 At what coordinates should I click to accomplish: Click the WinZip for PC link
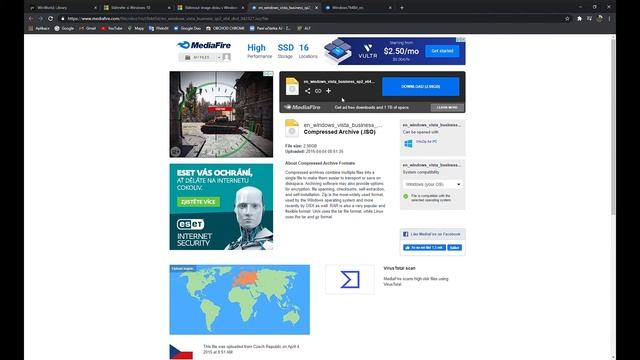pos(427,142)
